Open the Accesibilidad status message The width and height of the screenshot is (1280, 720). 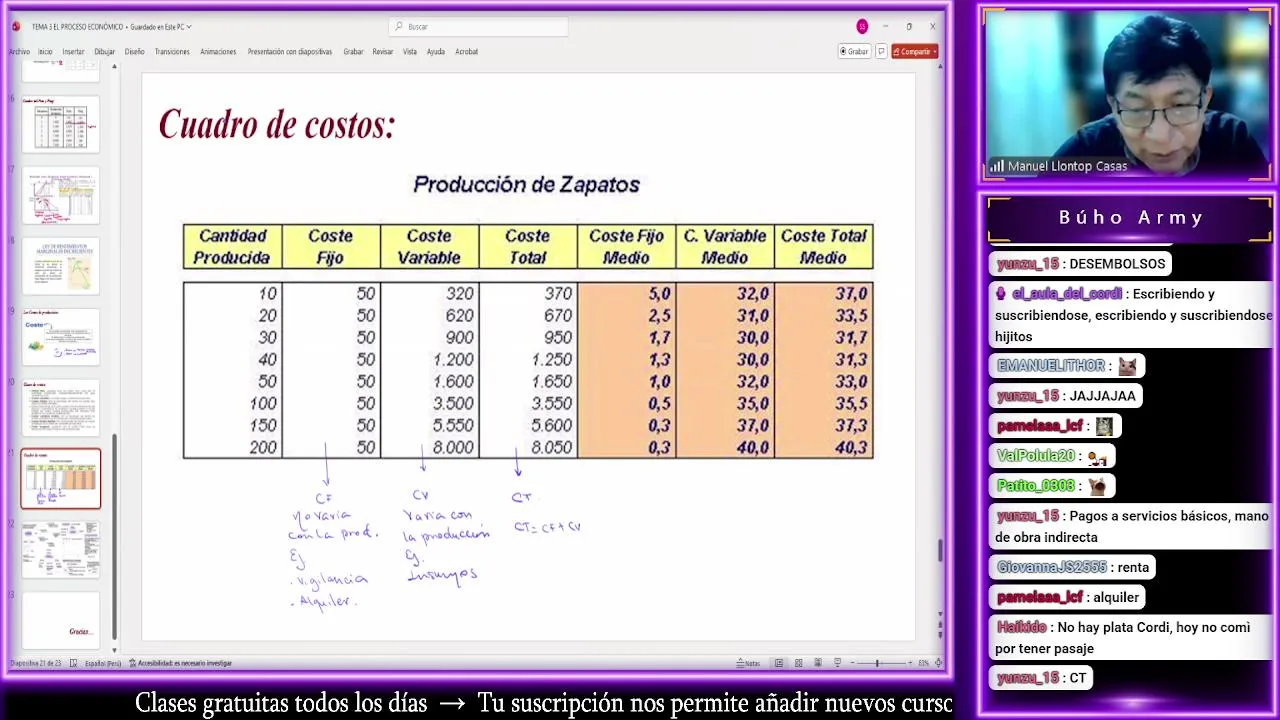[180, 663]
